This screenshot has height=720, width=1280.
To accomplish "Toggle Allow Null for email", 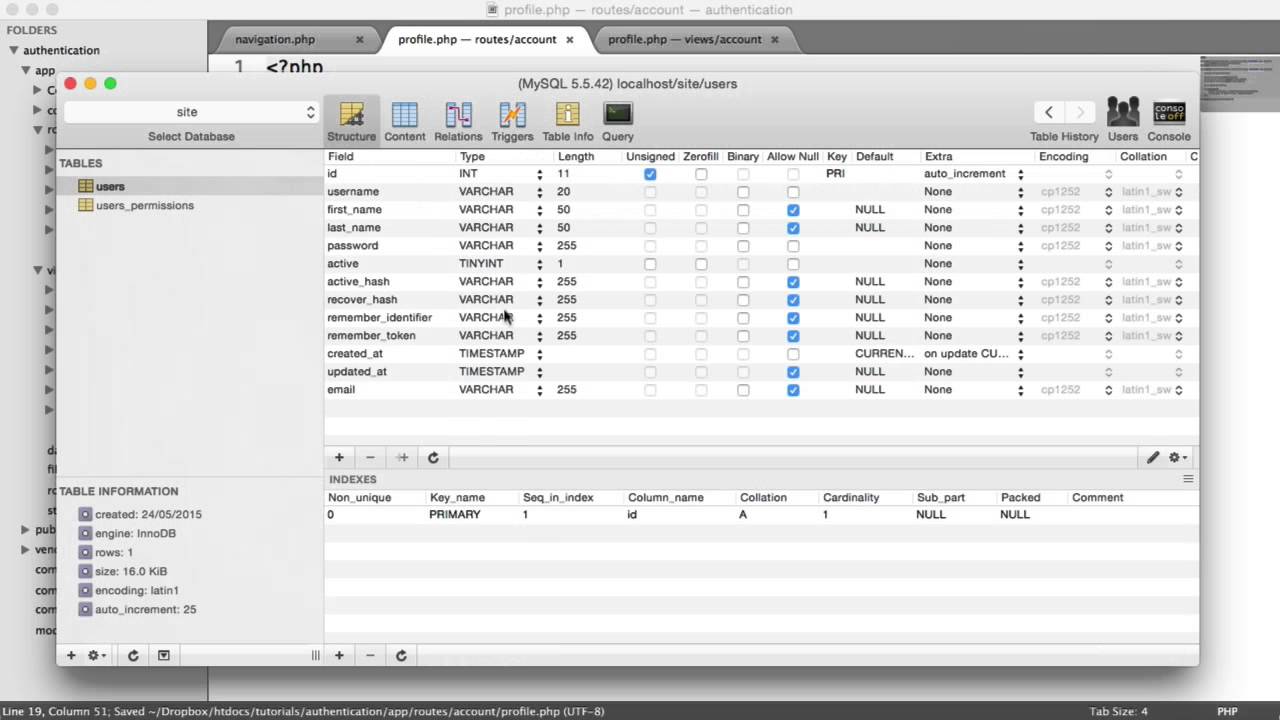I will [x=793, y=390].
